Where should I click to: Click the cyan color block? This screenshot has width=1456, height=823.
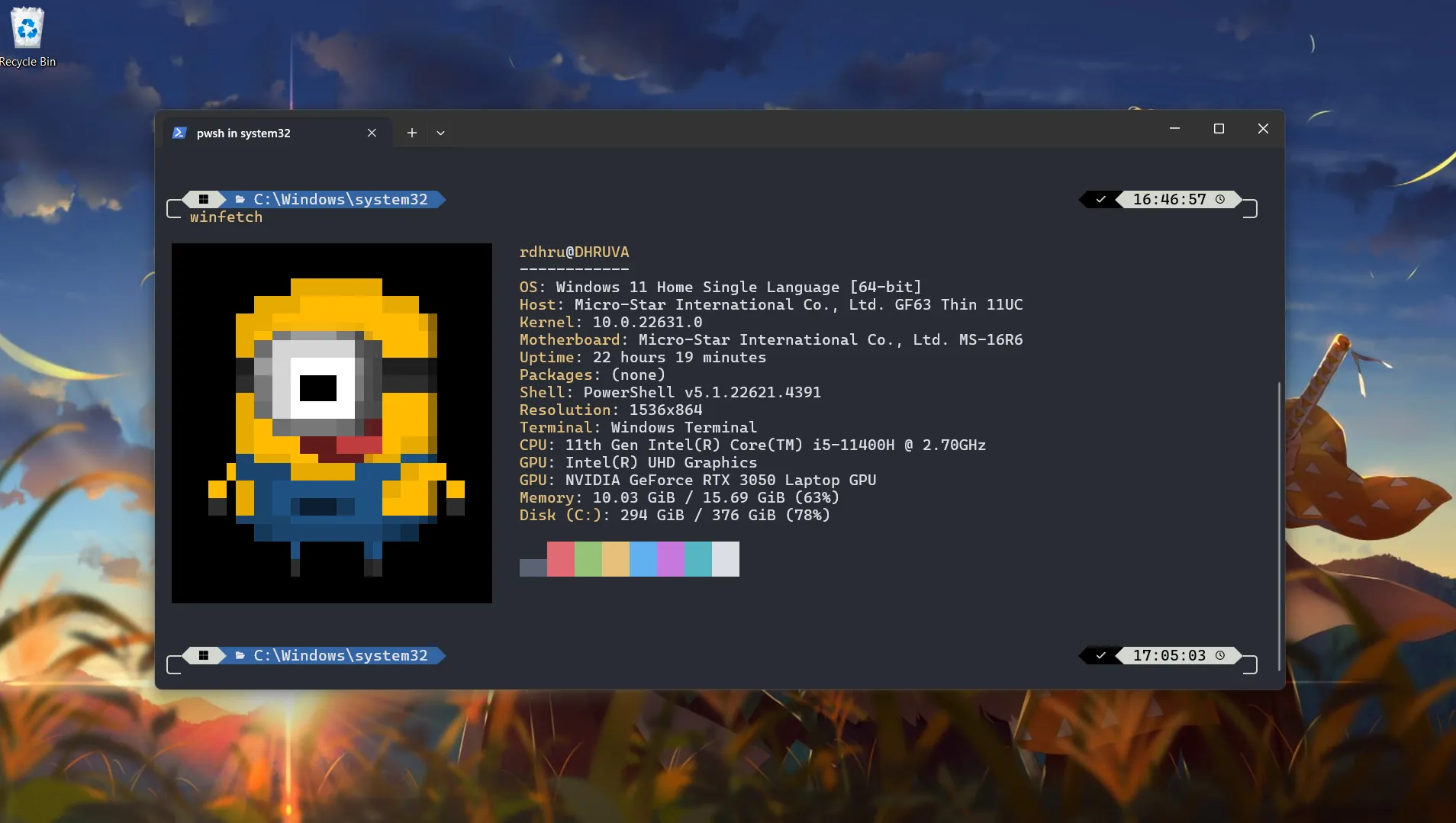[x=698, y=559]
